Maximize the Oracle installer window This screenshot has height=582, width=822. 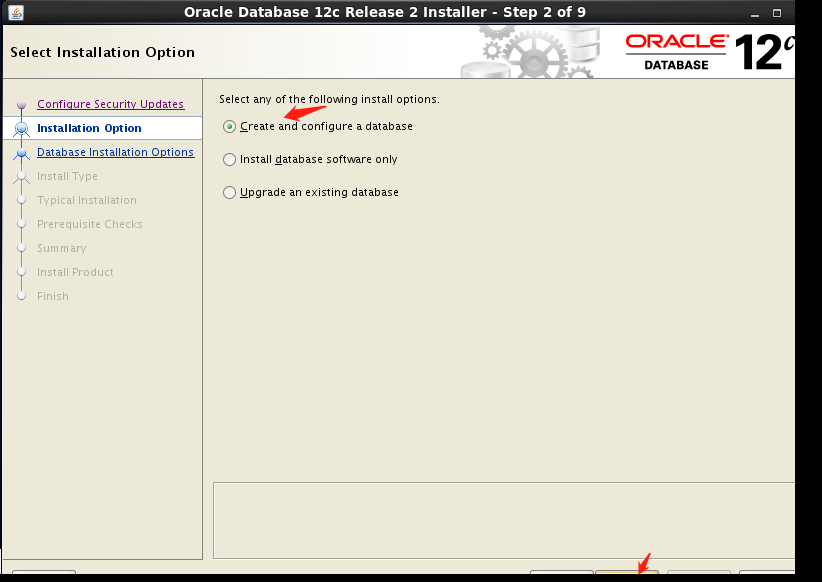777,13
